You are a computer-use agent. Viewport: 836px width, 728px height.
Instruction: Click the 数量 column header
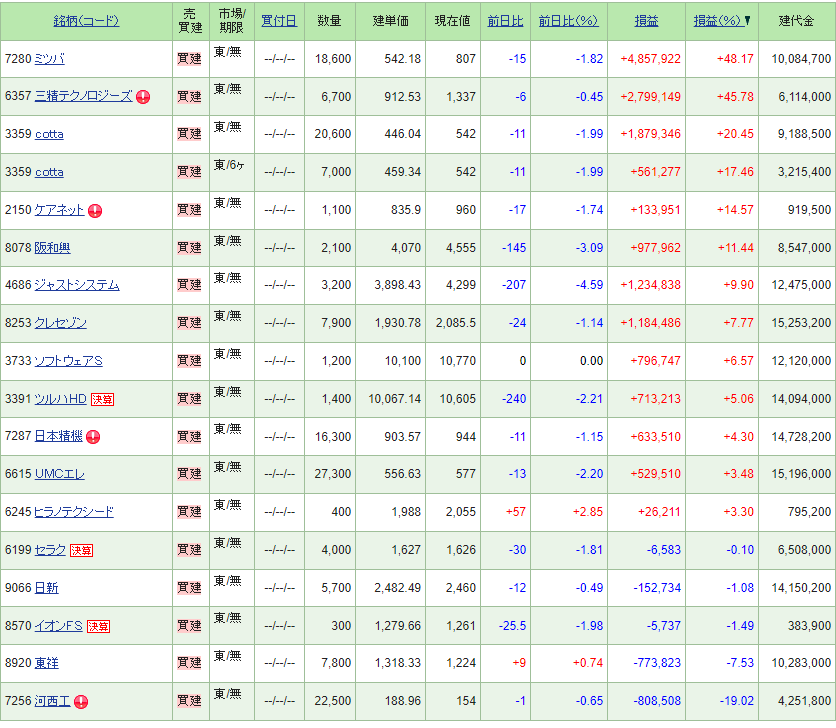click(329, 21)
